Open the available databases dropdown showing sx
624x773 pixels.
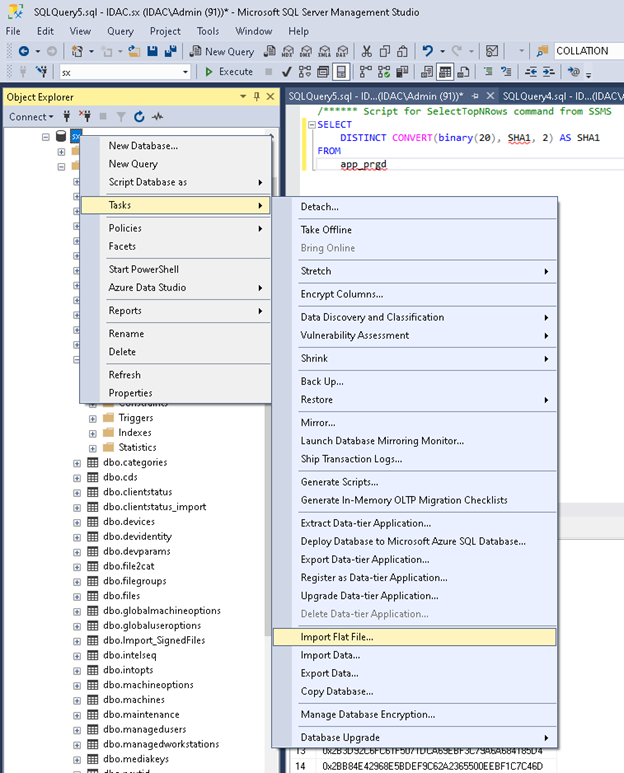pos(124,72)
